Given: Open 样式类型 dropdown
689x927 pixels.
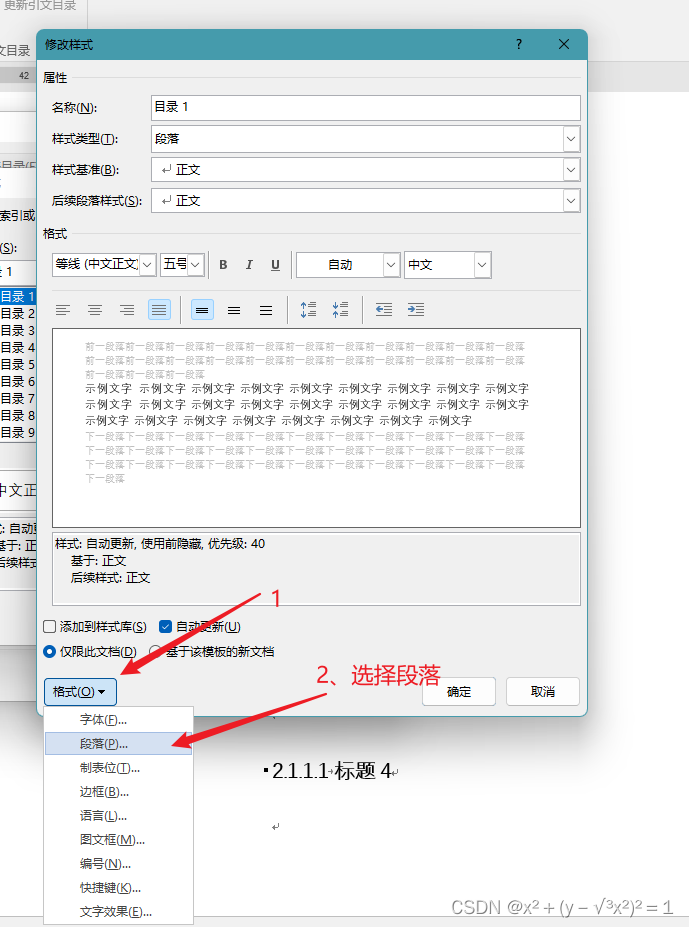Looking at the screenshot, I should [x=571, y=140].
